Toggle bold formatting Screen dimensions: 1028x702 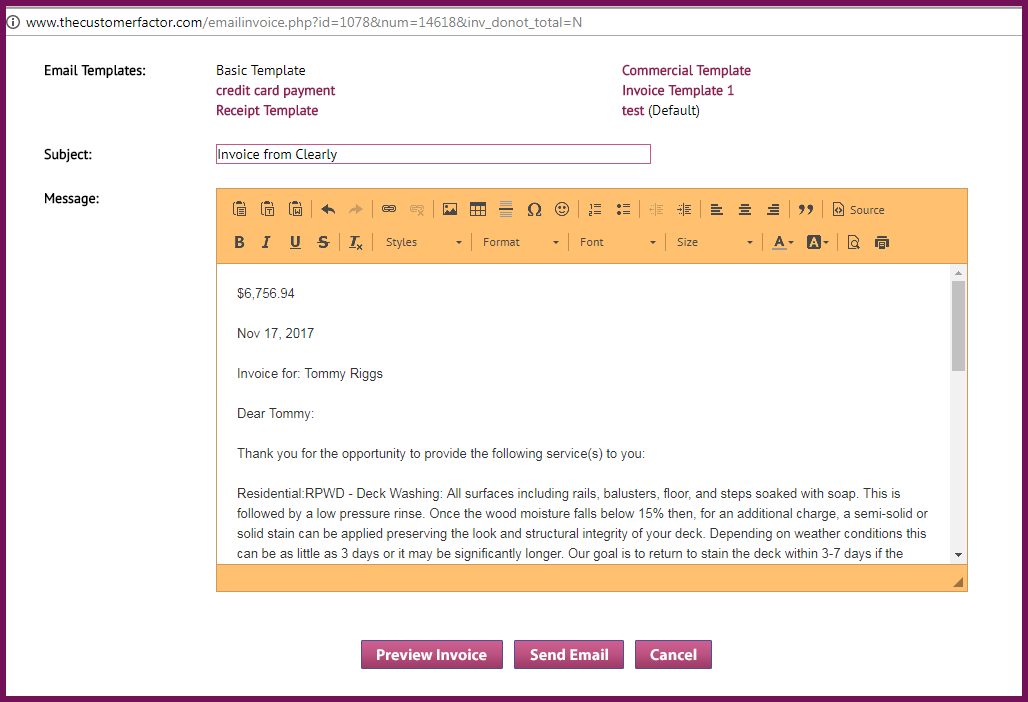click(x=239, y=241)
